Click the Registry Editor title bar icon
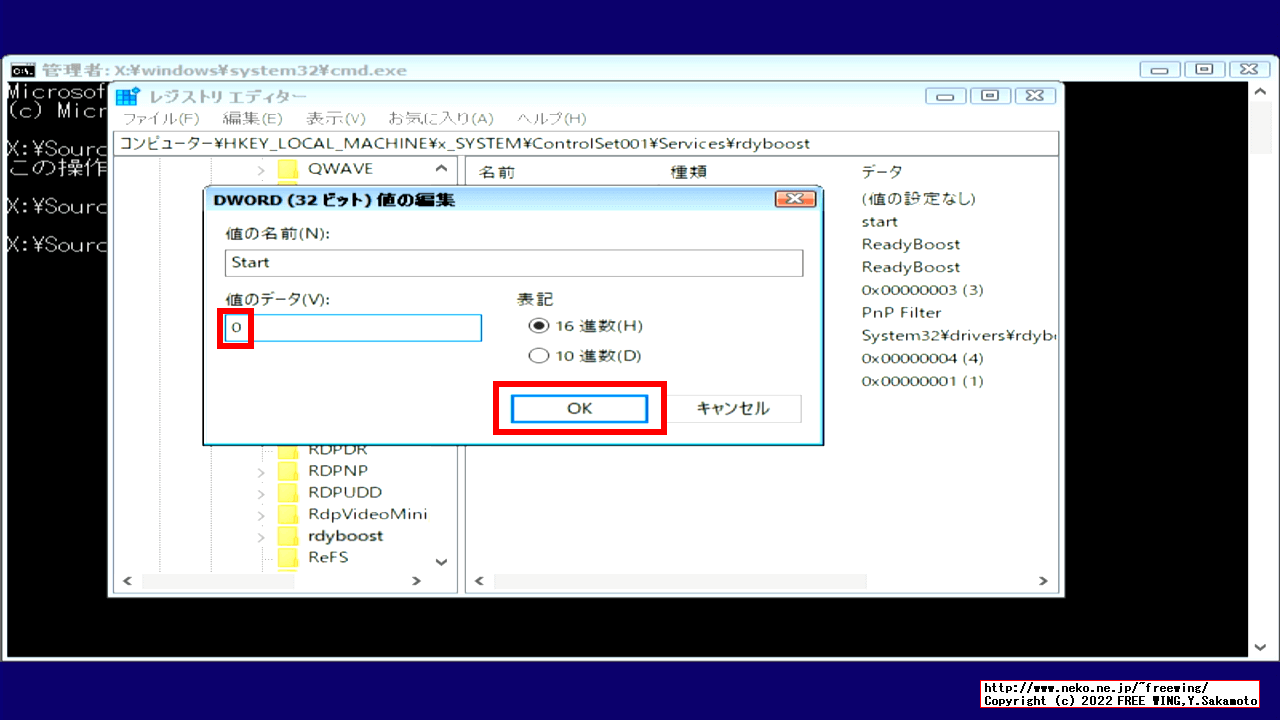 click(x=126, y=95)
